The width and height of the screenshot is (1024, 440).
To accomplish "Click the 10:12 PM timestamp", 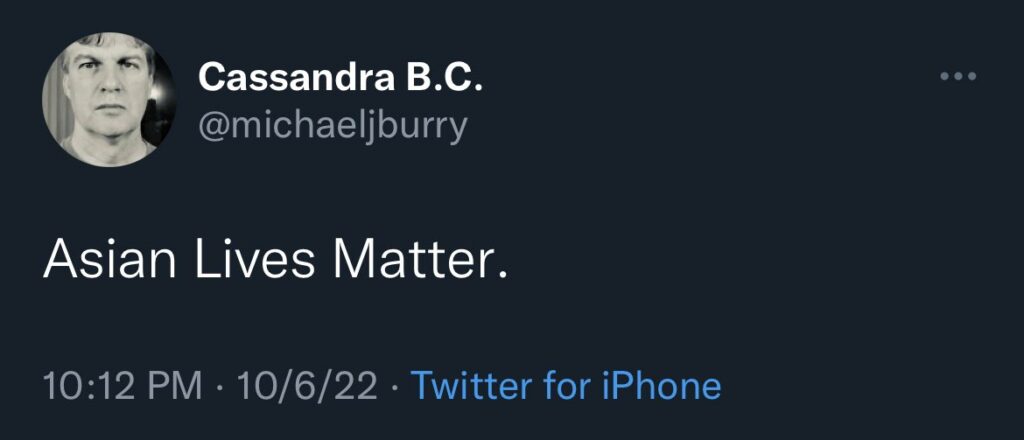I will pyautogui.click(x=123, y=385).
